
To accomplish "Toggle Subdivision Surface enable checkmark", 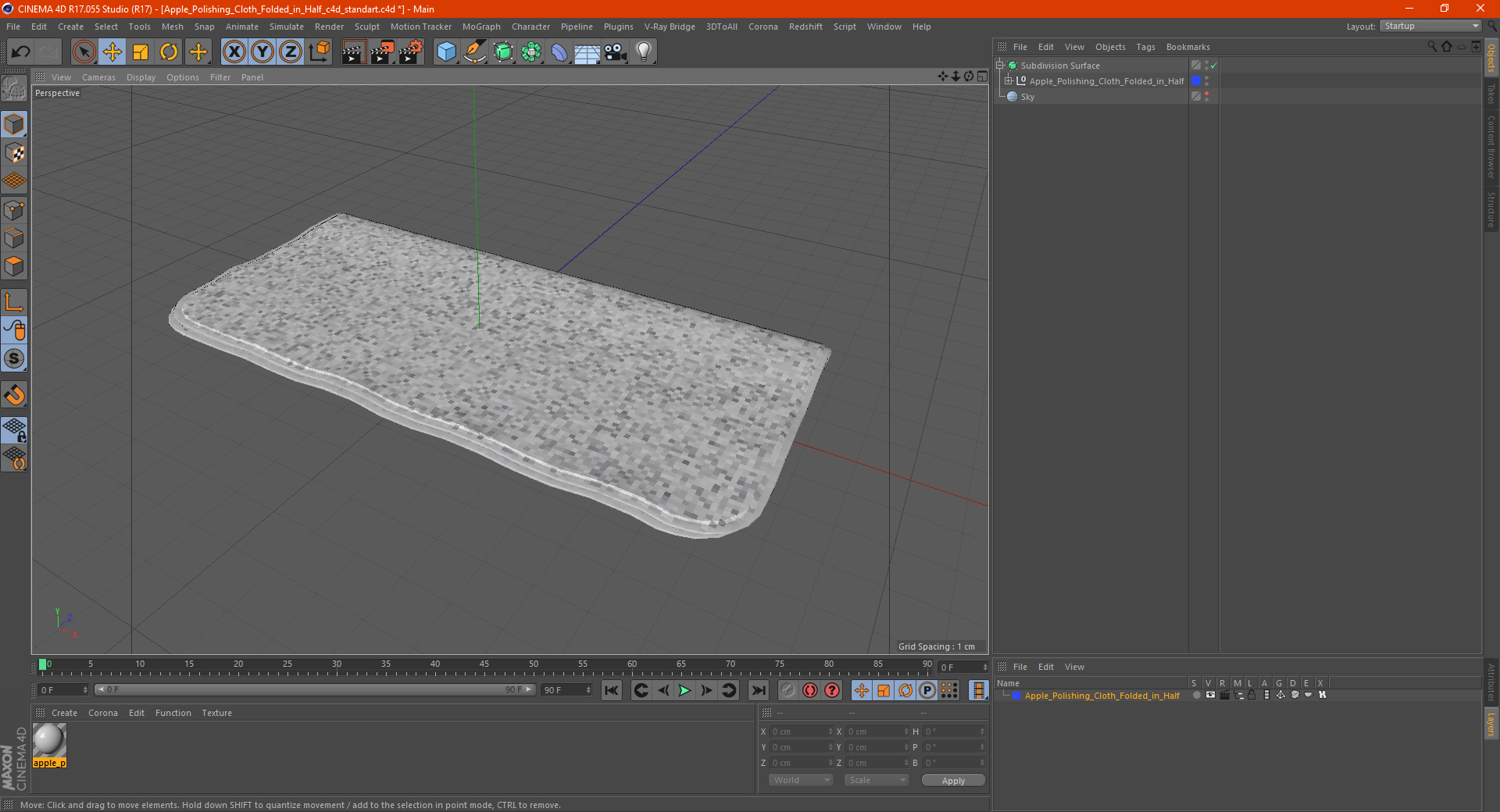I will [1213, 66].
